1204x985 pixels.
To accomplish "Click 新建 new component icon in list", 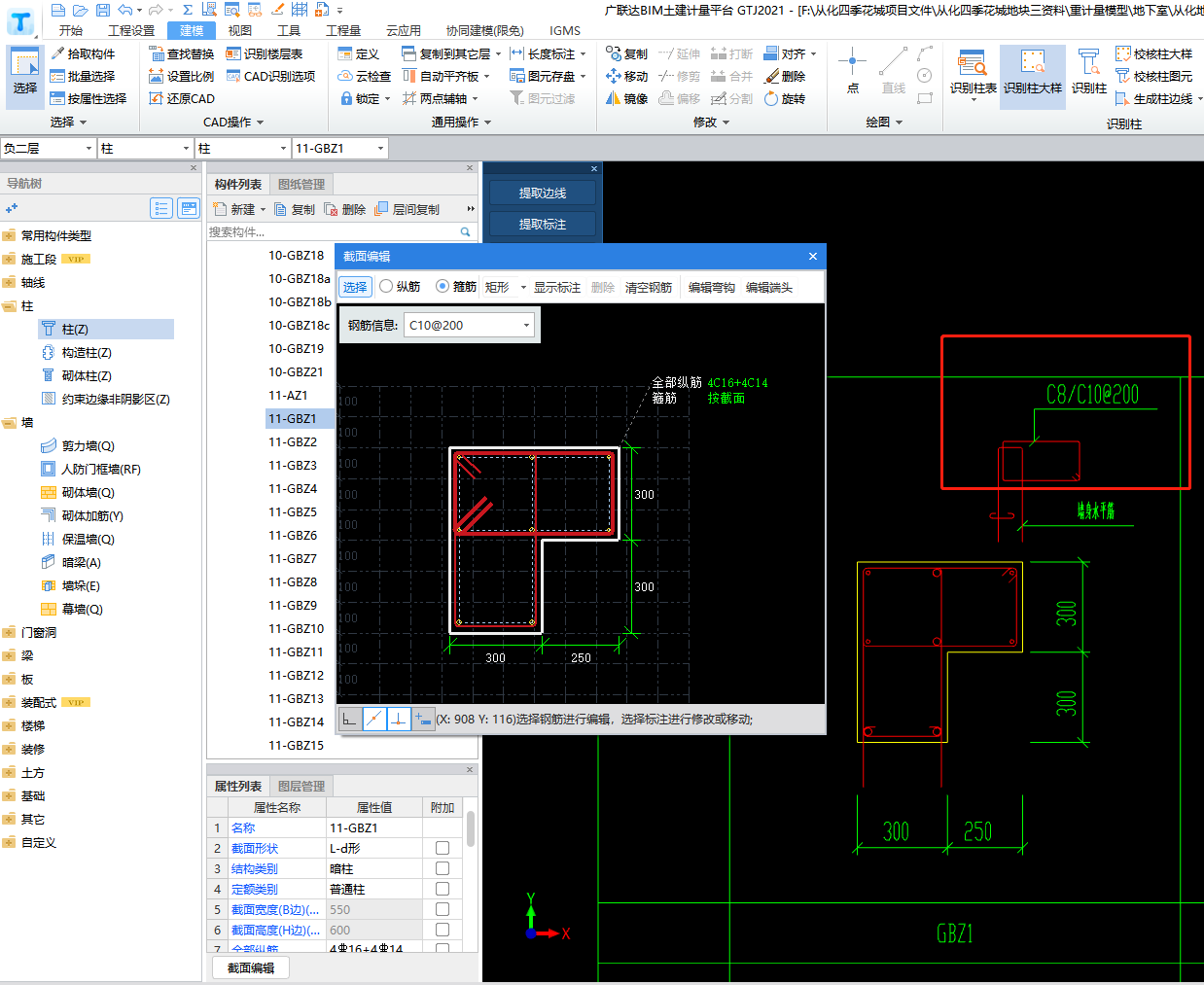I will (x=234, y=209).
